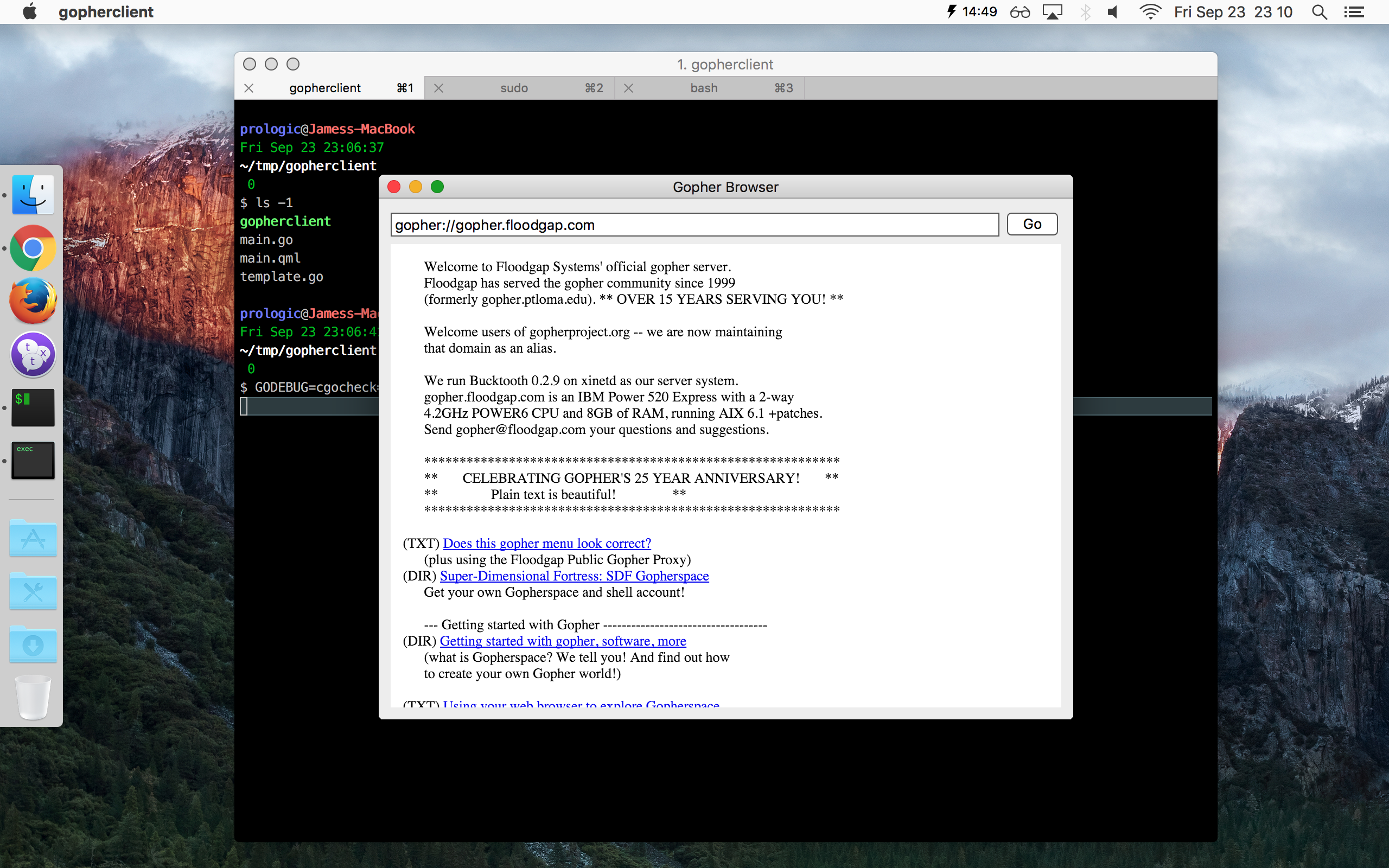Click 'Plain text is beautiful!' line
1389x868 pixels.
pyautogui.click(x=553, y=494)
